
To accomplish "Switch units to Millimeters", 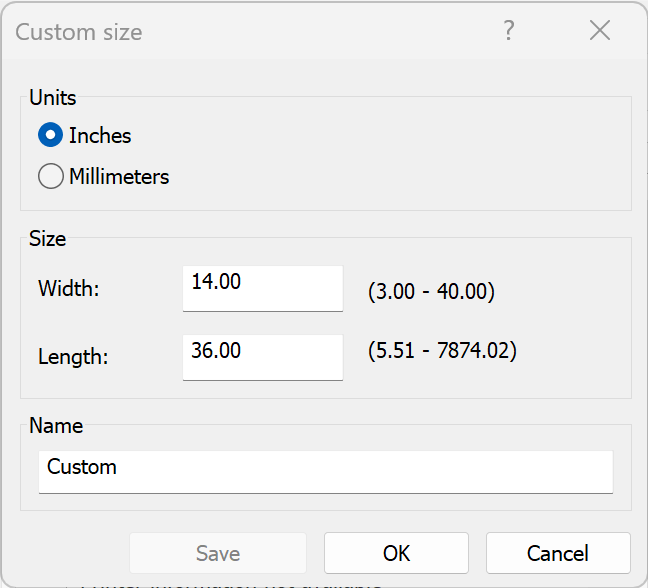I will click(x=50, y=177).
